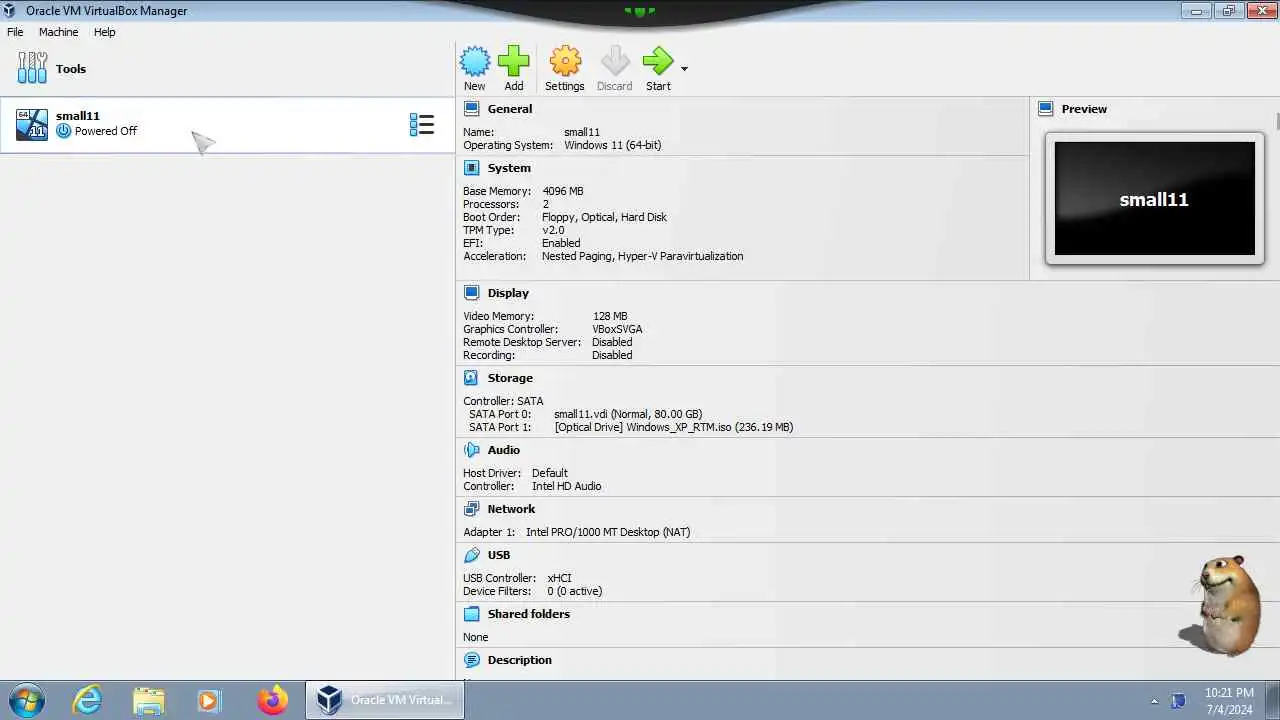Click the USB section icon
The width and height of the screenshot is (1280, 720).
pyautogui.click(x=471, y=555)
